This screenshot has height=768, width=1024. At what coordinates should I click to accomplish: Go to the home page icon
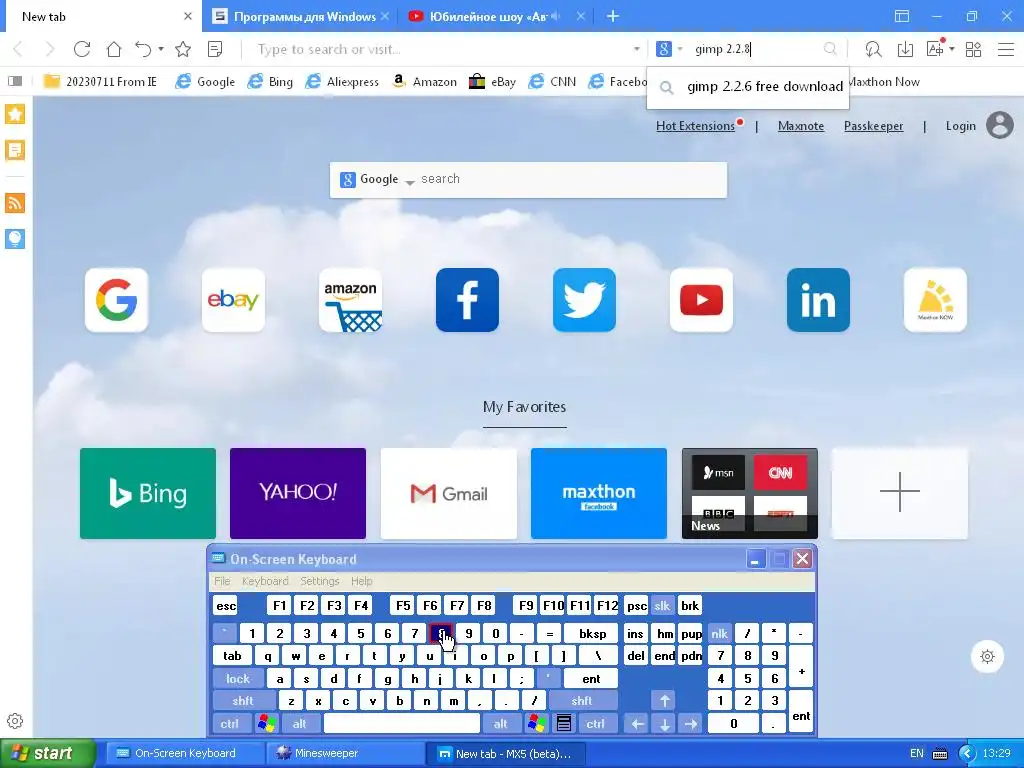coord(114,49)
